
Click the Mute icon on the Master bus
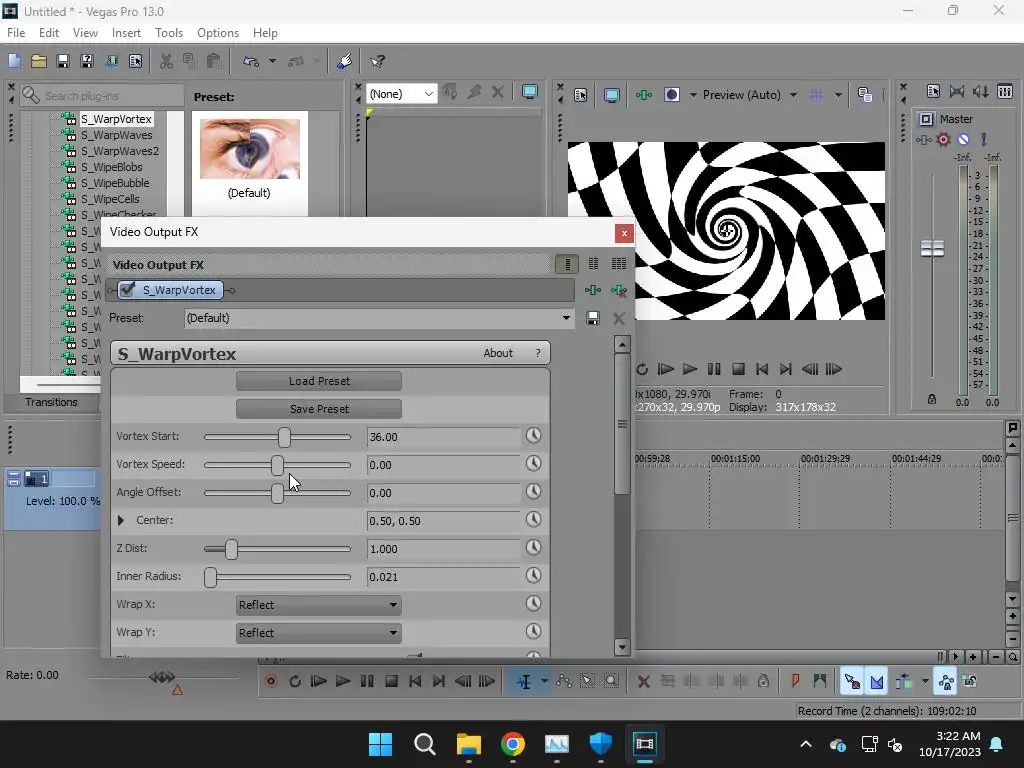[x=963, y=140]
